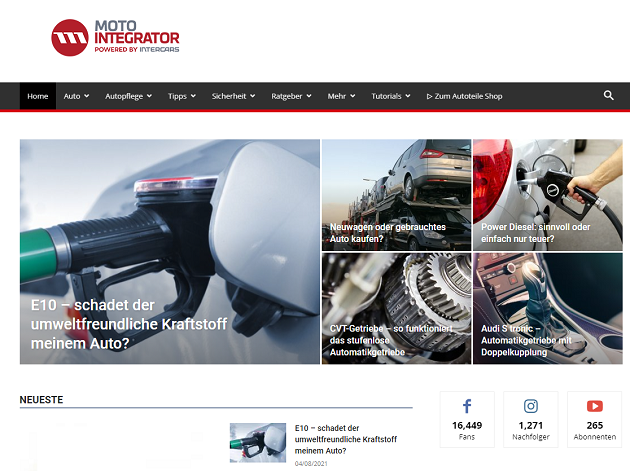Click the Moto Integrator logo
630x471 pixels.
point(115,37)
